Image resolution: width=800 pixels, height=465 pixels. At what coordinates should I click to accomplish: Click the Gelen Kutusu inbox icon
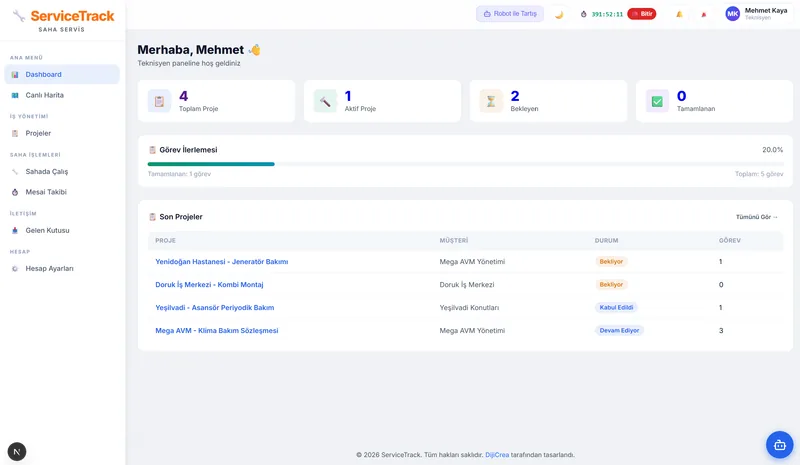(x=15, y=230)
